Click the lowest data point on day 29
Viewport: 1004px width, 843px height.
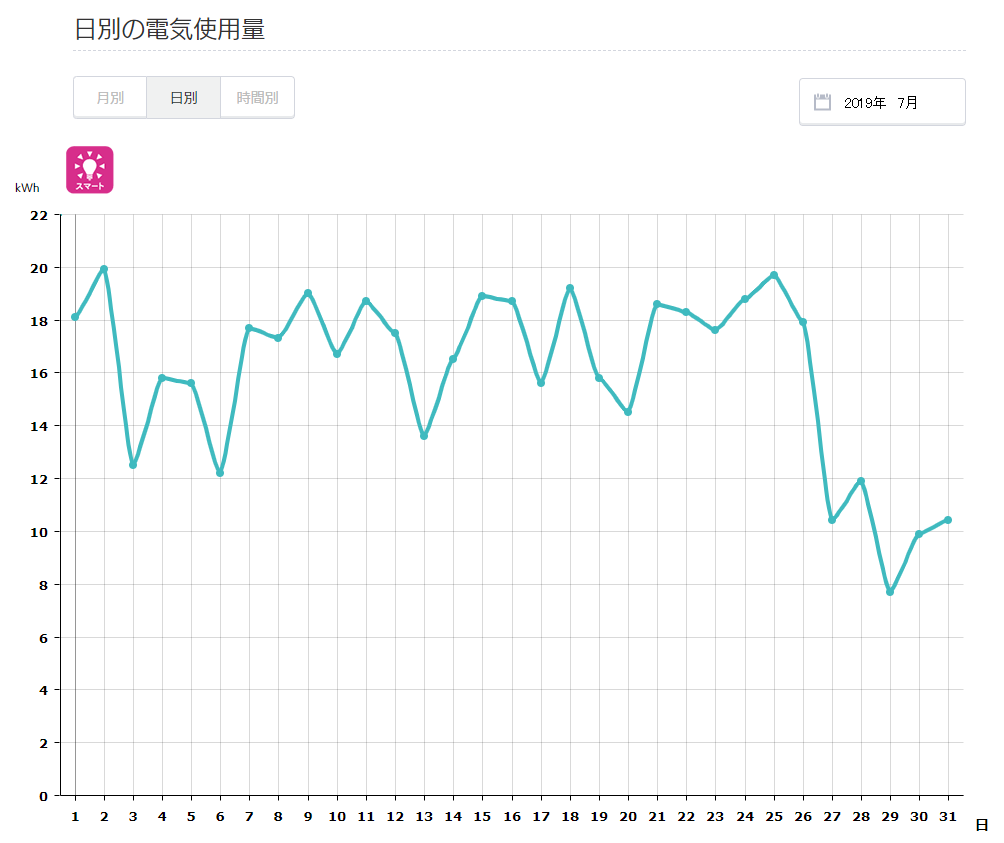tap(890, 592)
